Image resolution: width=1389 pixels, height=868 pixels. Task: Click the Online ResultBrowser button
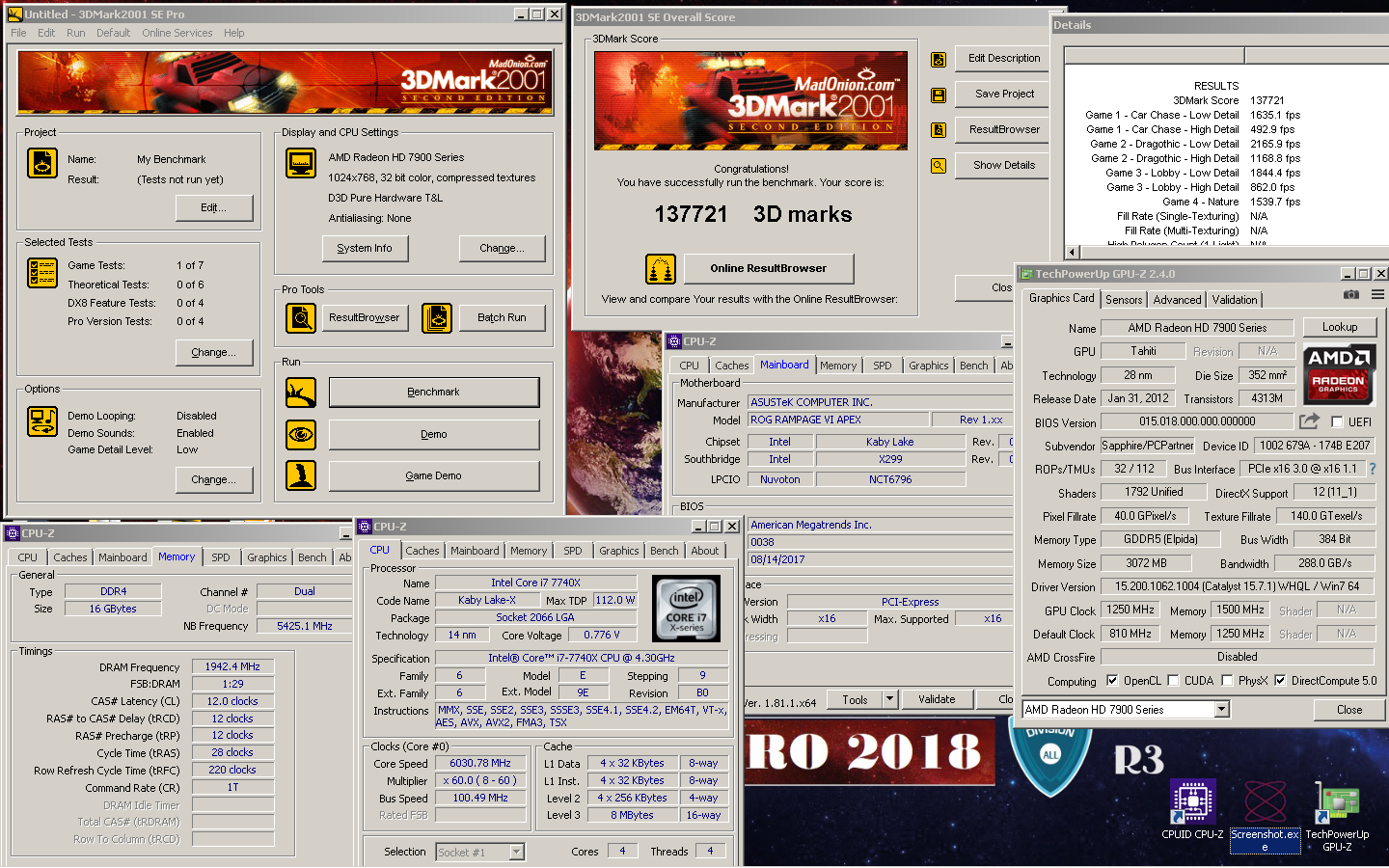tap(769, 268)
